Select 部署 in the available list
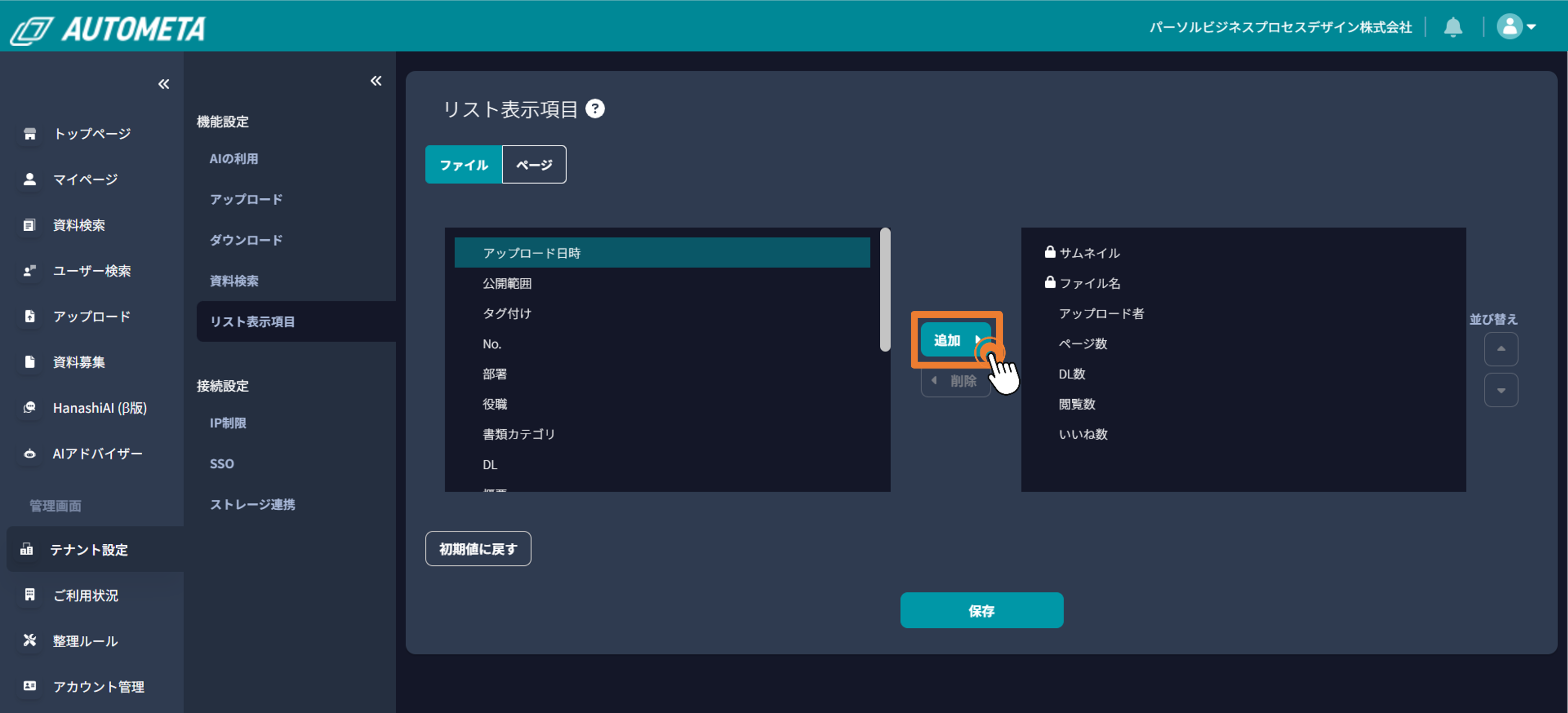1568x713 pixels. click(x=662, y=373)
